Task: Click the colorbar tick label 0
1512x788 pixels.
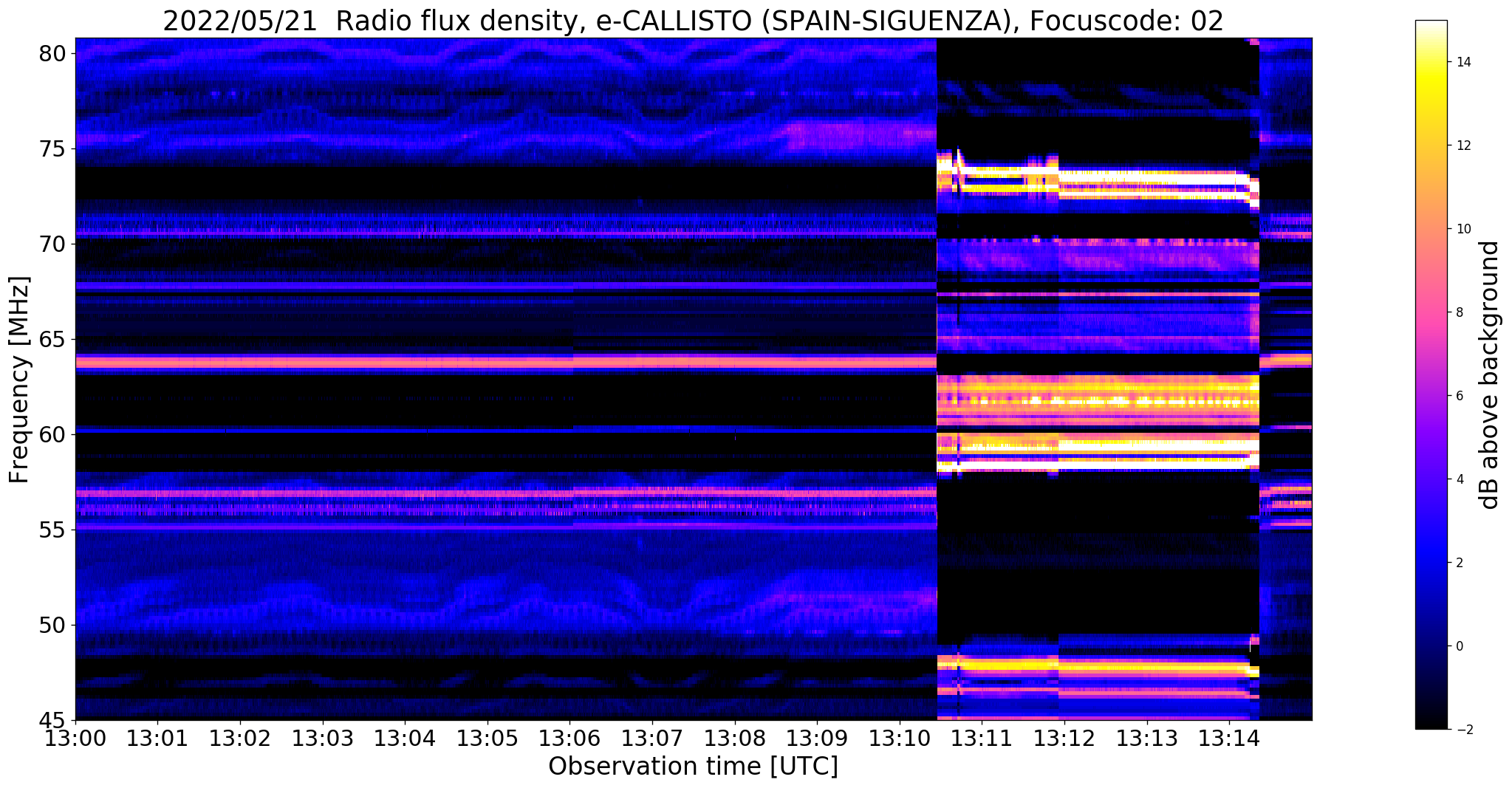Action: pyautogui.click(x=1459, y=646)
